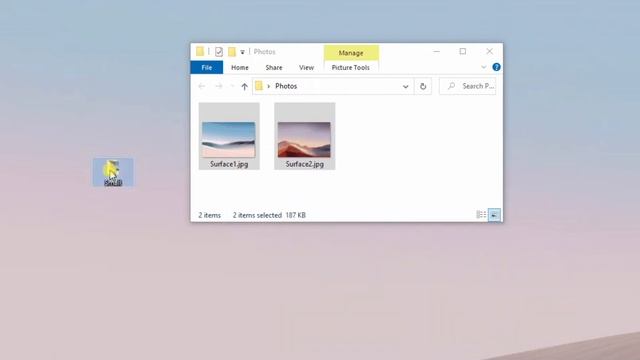Screen dimensions: 640x360
Task: Expand breadcrumb chevron before Photos
Action: [x=269, y=86]
